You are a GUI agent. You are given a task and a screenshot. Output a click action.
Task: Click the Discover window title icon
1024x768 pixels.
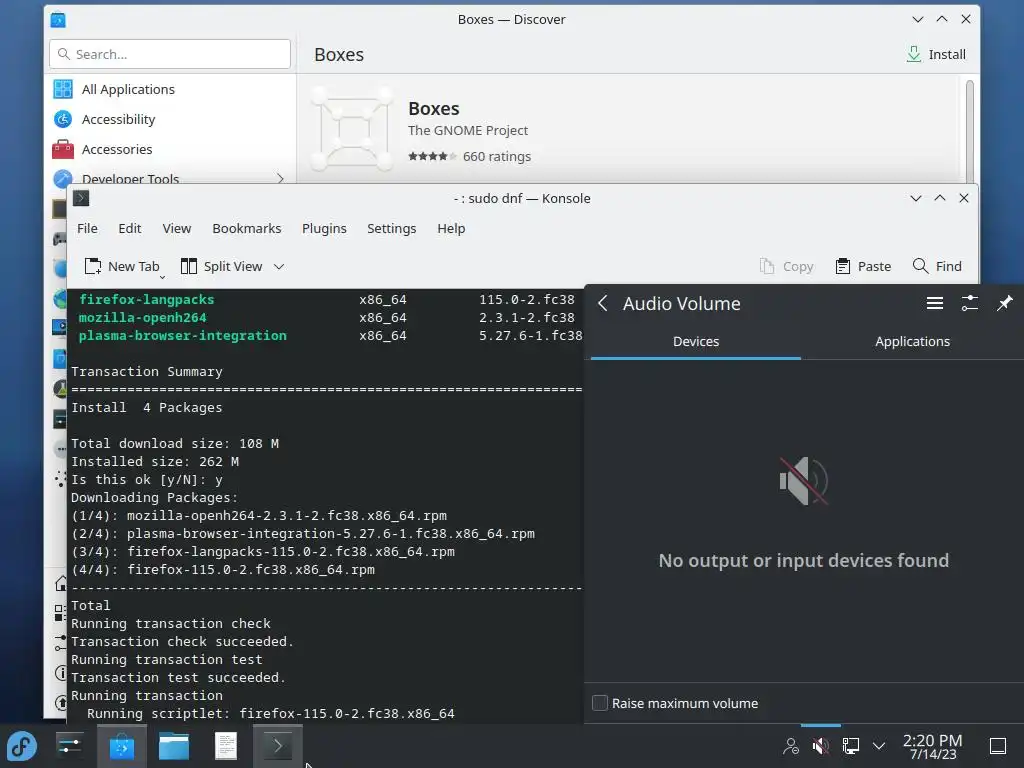coord(58,20)
